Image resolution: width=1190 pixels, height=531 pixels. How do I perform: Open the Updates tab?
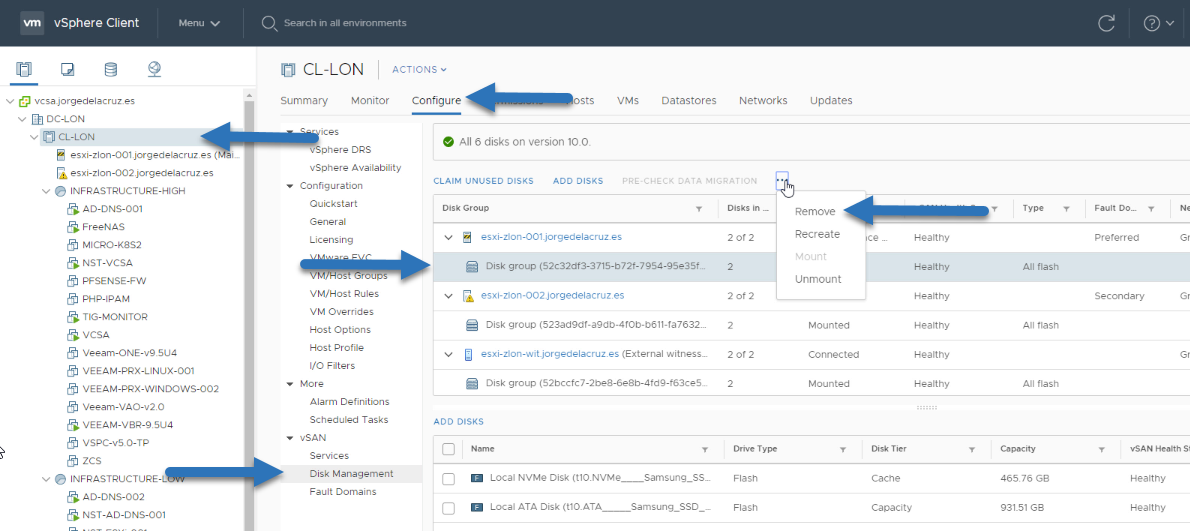tap(831, 100)
